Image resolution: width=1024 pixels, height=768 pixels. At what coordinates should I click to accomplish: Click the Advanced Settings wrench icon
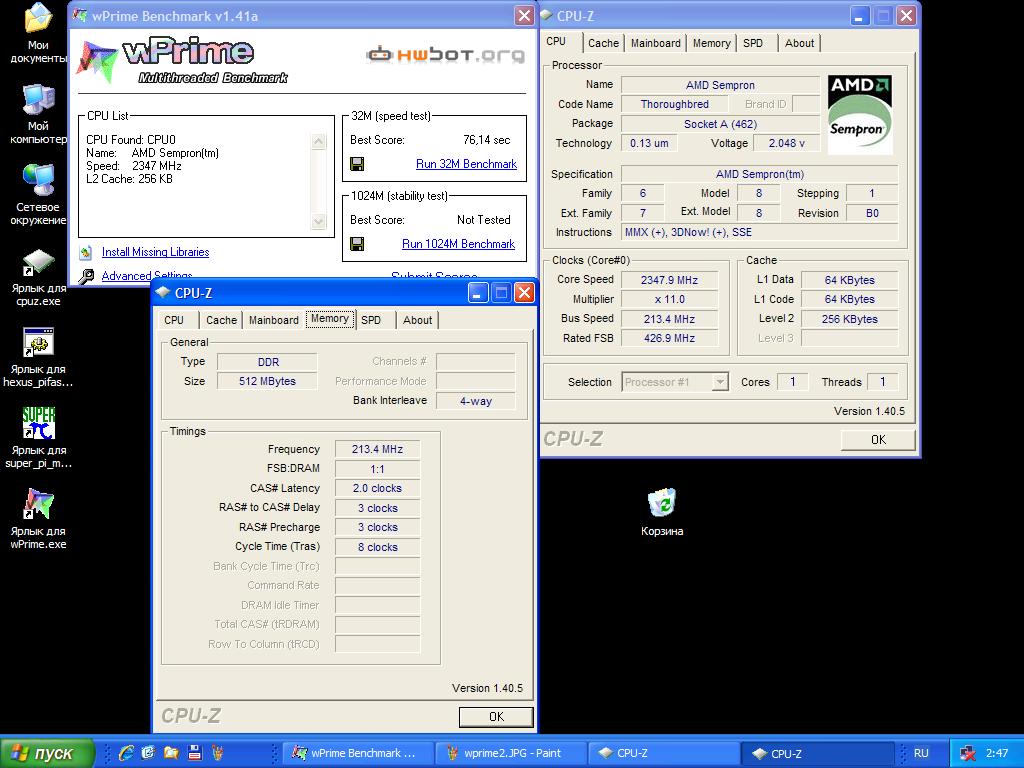86,277
